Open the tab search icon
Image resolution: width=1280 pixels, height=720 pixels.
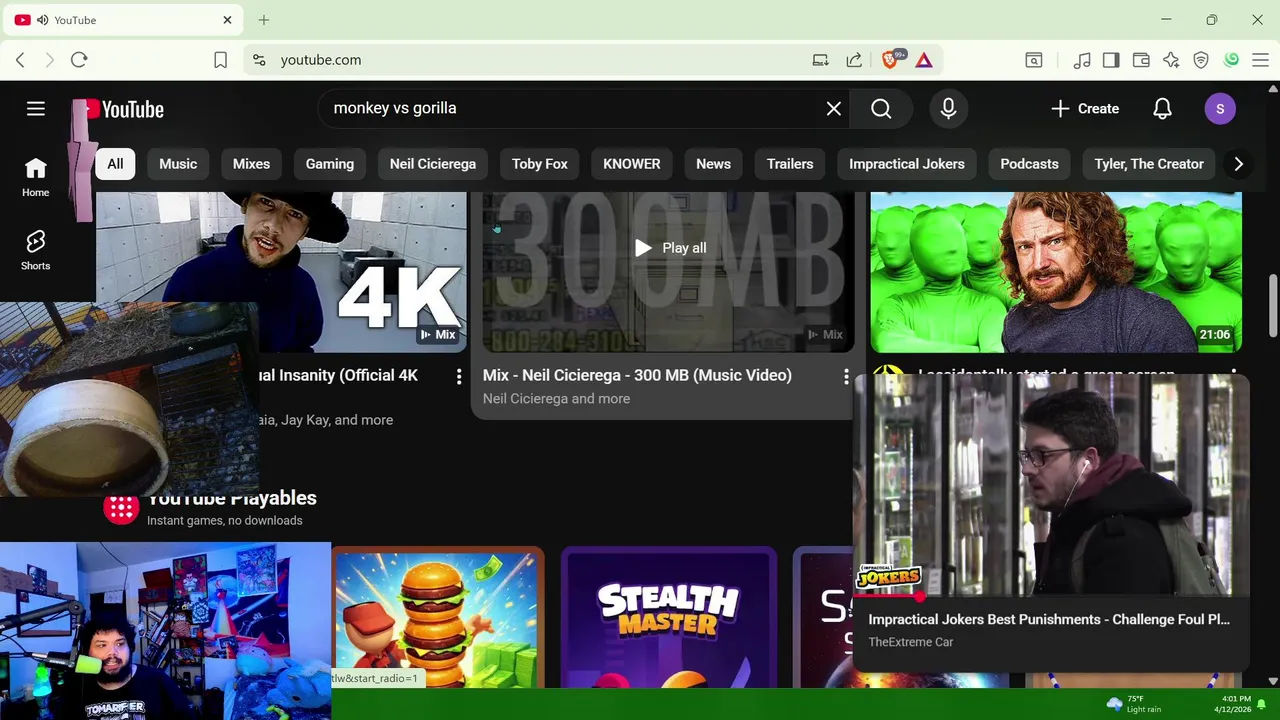point(1034,60)
